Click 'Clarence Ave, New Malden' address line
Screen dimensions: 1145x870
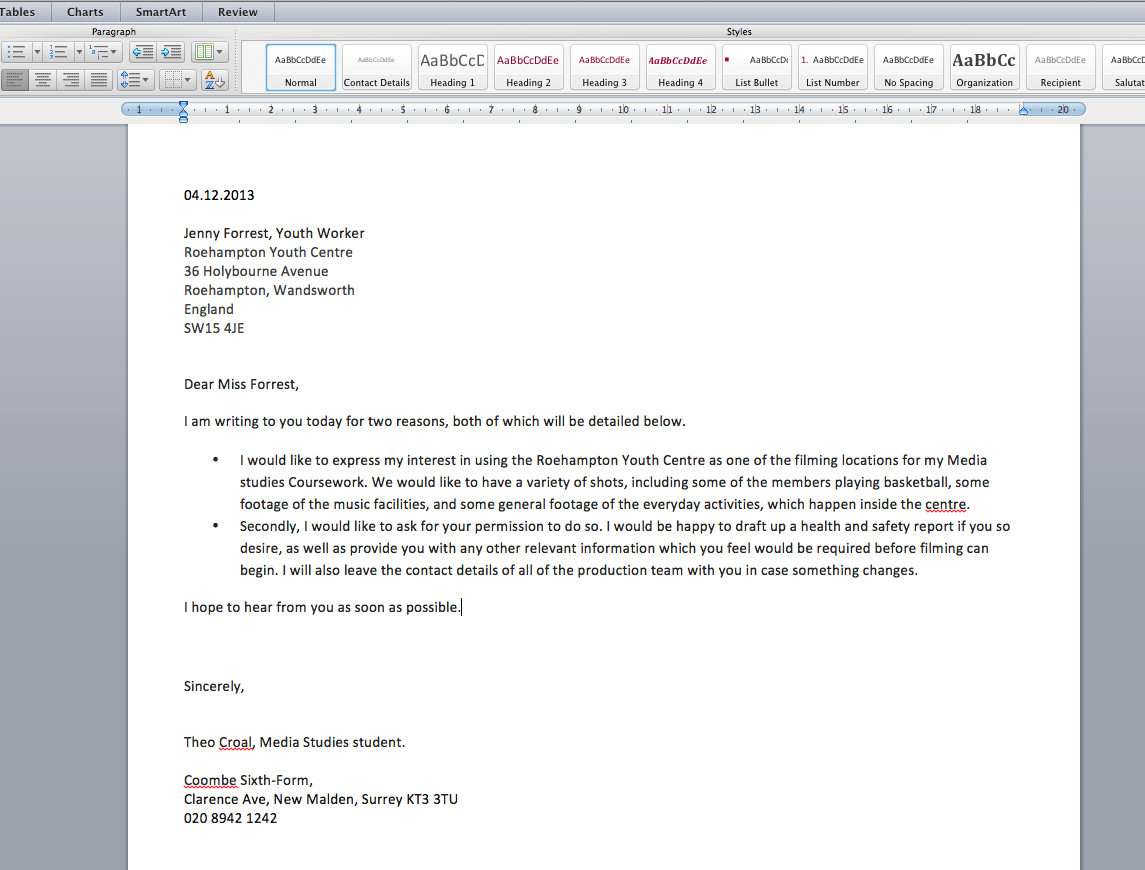pyautogui.click(x=321, y=799)
